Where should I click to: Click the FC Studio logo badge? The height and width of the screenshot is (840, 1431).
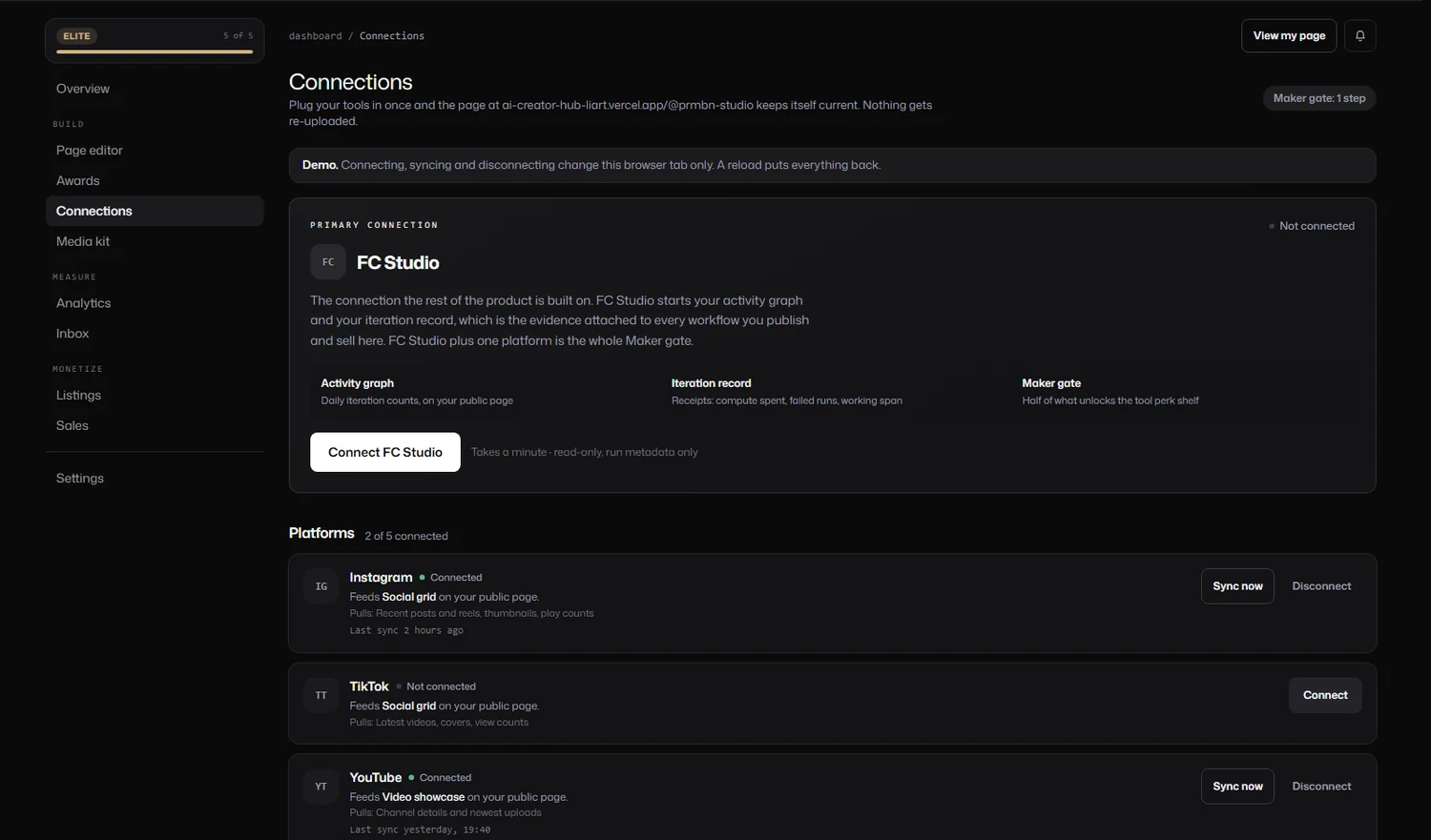[x=327, y=262]
